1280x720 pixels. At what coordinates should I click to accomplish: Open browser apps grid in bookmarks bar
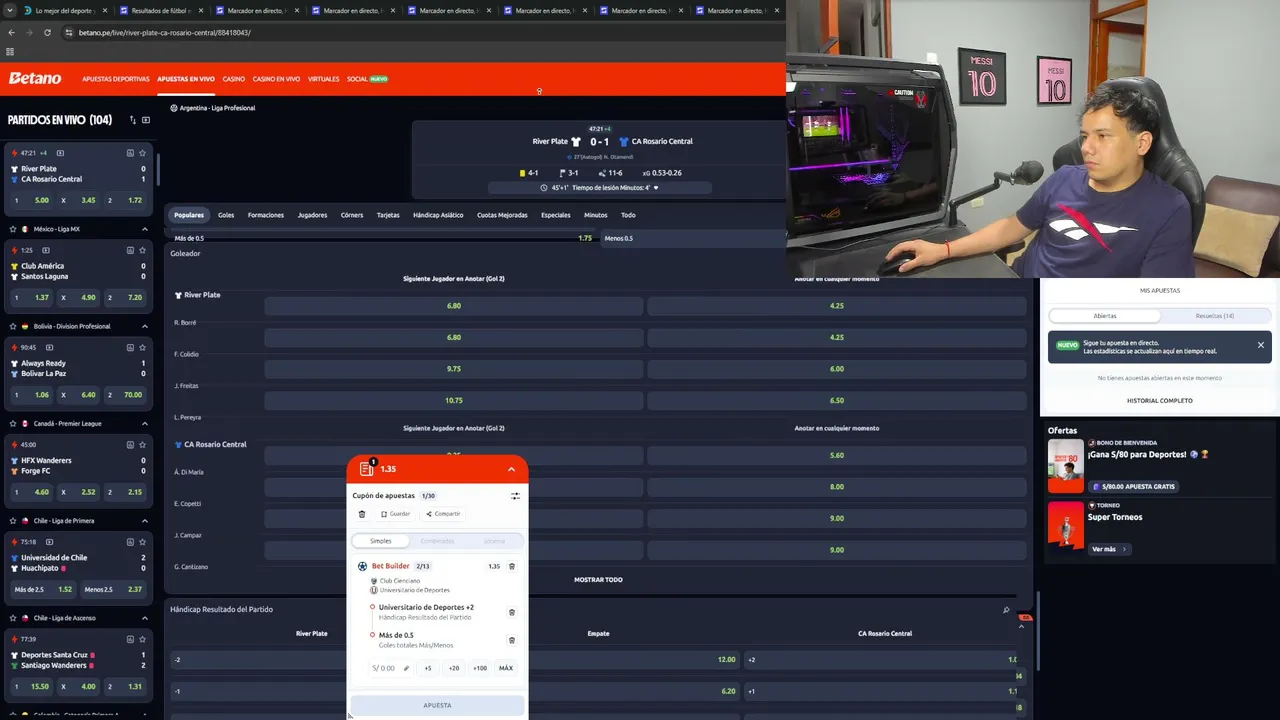(10, 52)
